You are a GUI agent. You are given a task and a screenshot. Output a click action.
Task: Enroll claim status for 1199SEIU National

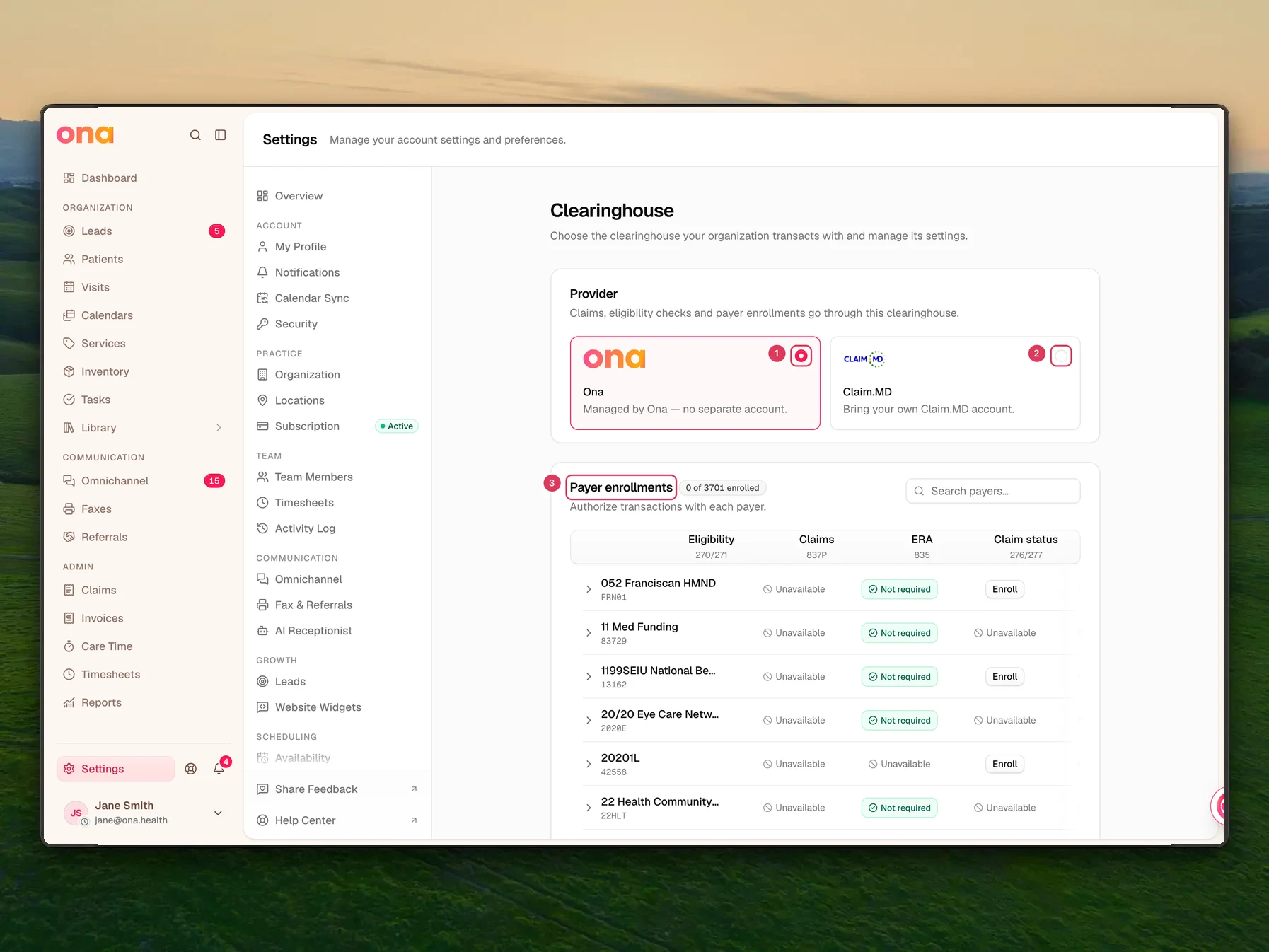[1004, 677]
